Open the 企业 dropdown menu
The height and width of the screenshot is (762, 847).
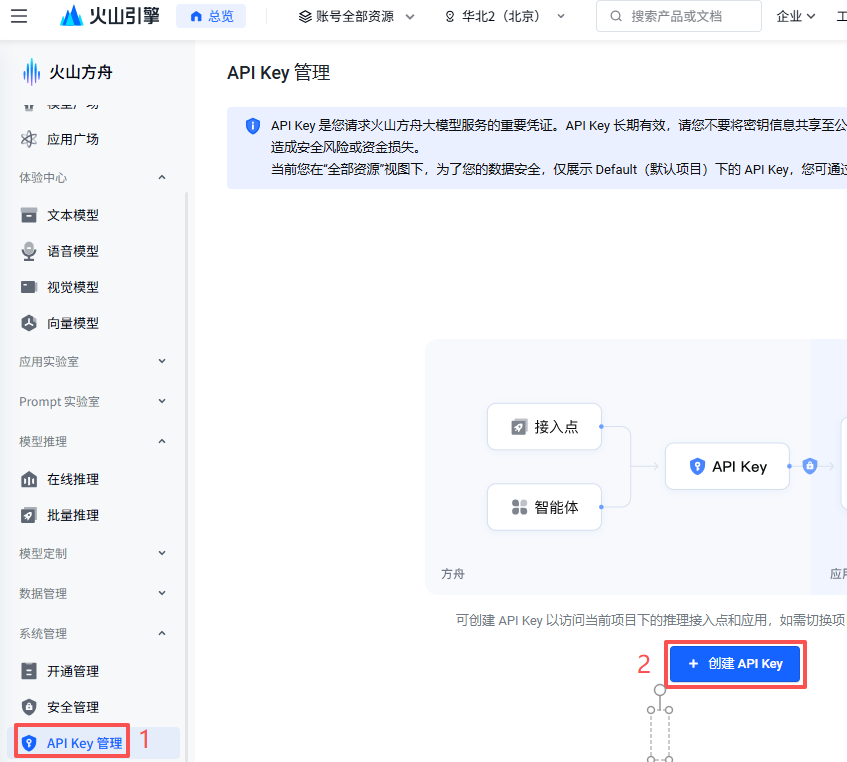(795, 17)
